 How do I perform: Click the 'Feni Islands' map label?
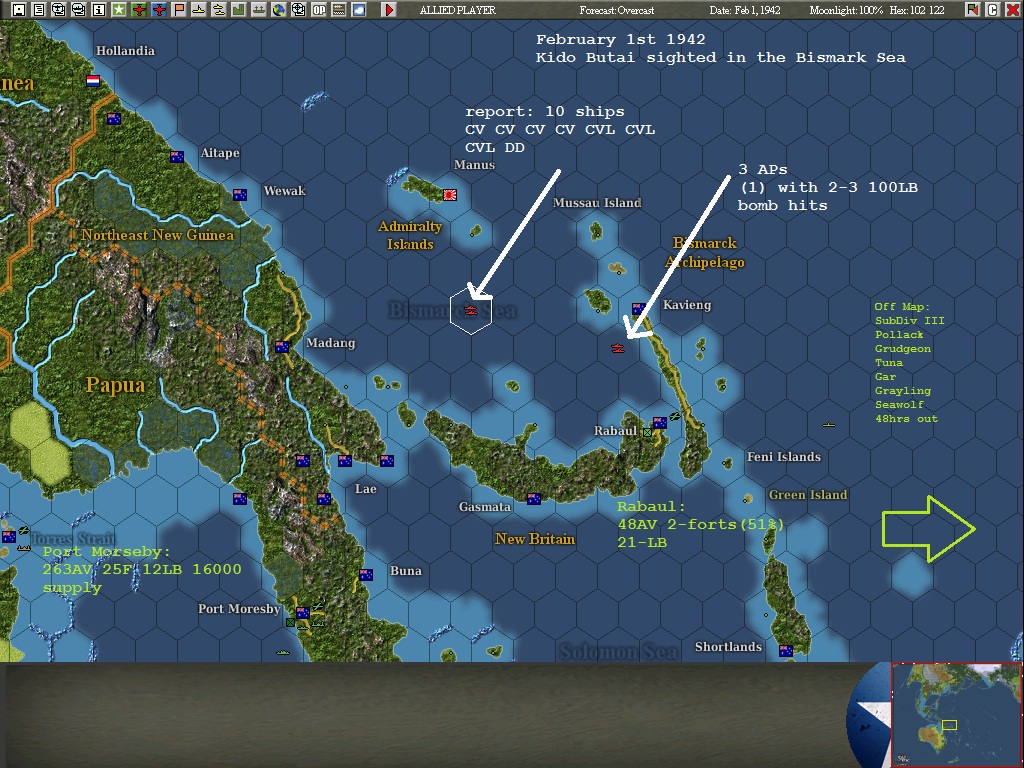[784, 456]
